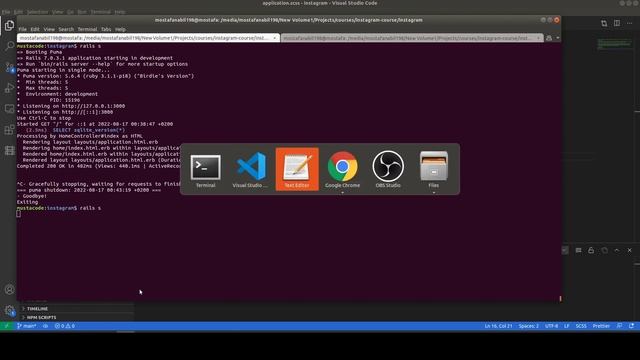Open More Actions ellipsis in VS Code editor
The width and height of the screenshot is (640, 360).
[x=629, y=23]
